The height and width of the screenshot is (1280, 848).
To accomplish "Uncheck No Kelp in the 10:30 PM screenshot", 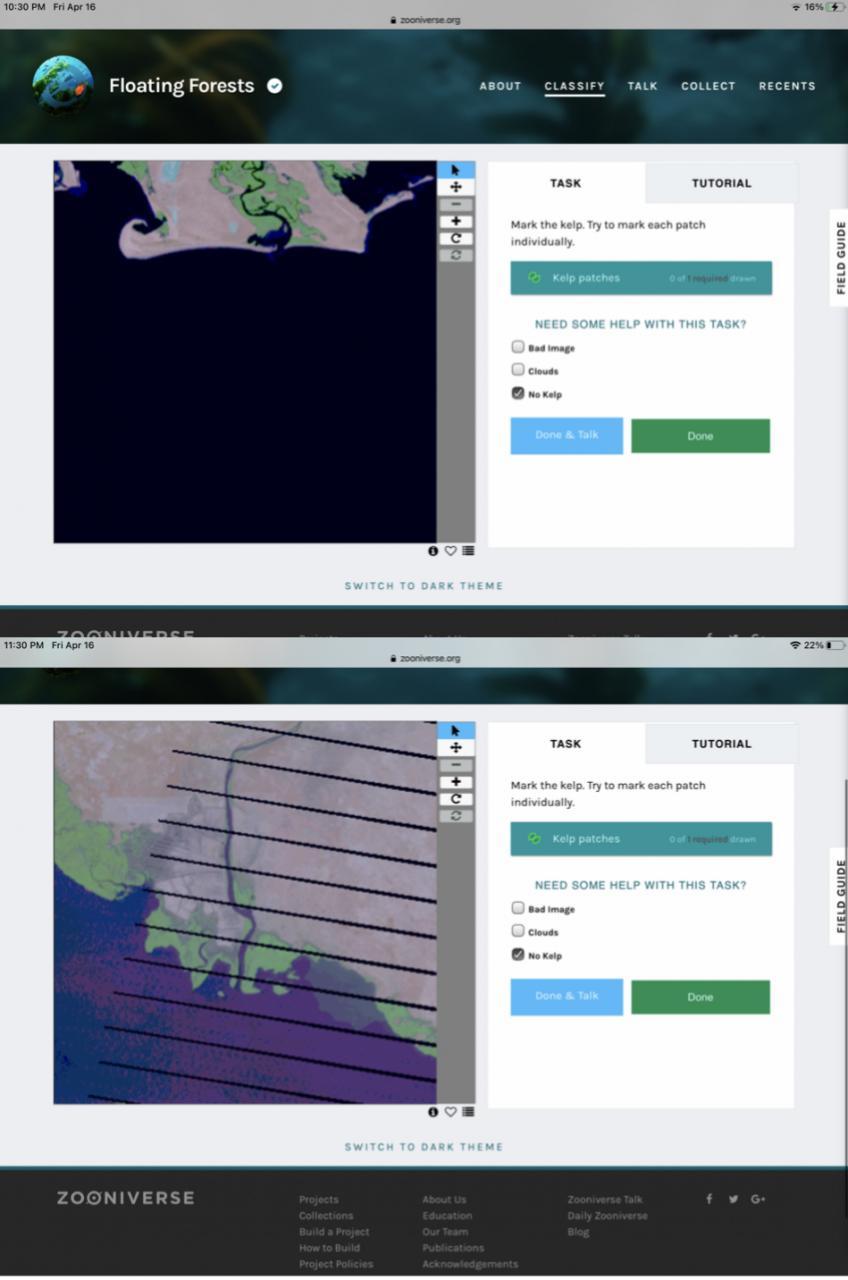I will (x=518, y=393).
